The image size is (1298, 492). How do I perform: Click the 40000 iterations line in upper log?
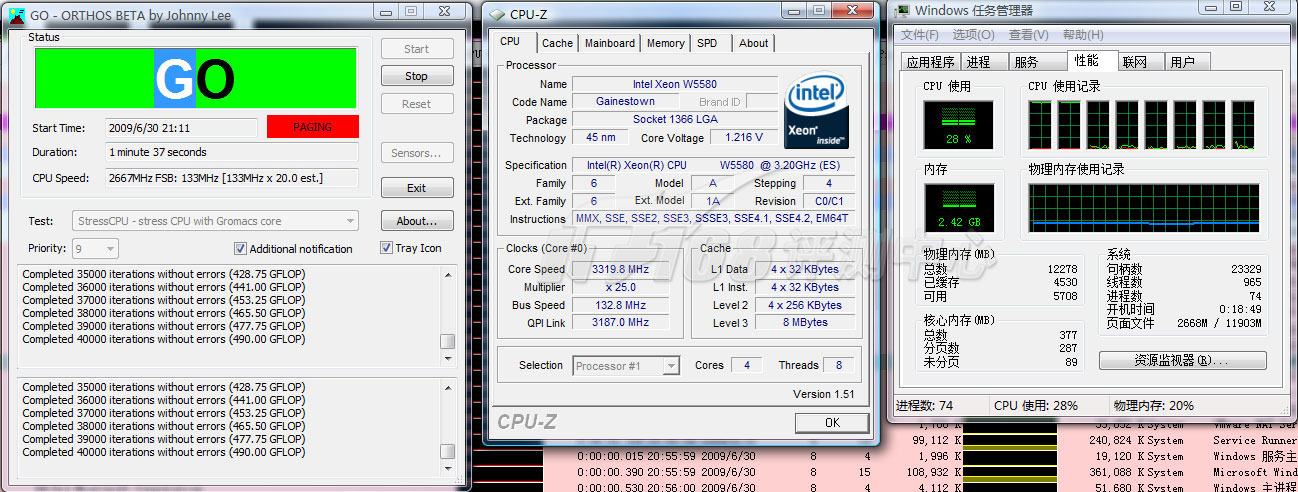coord(164,339)
